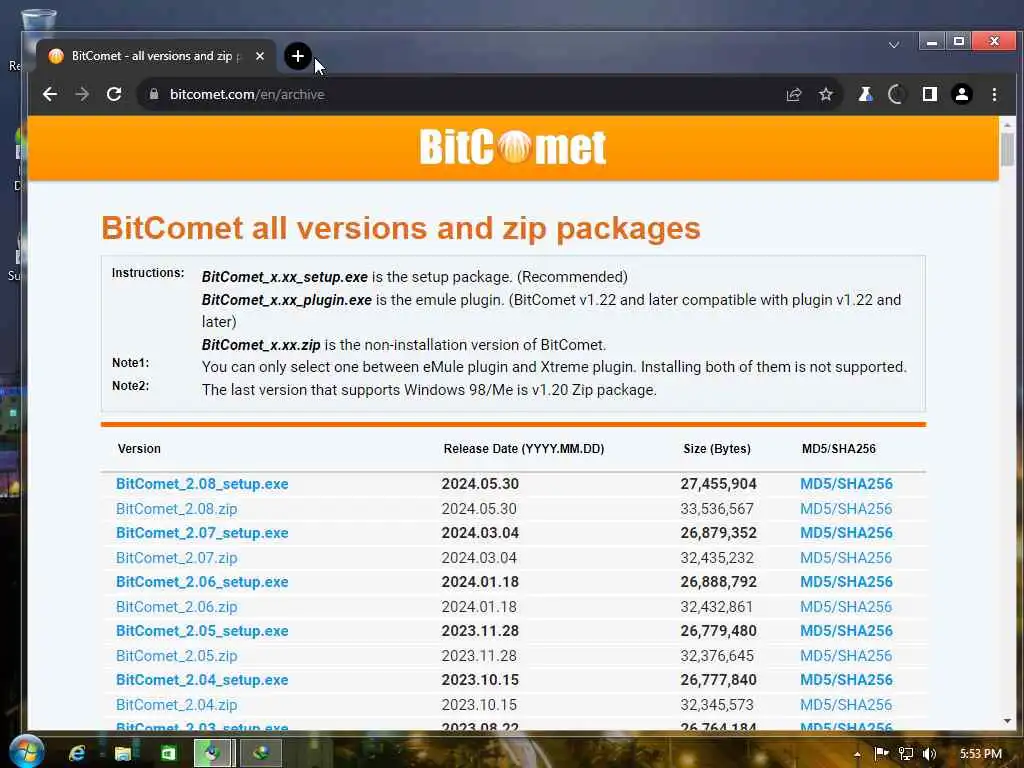Open the volume control tray icon
Image resolution: width=1024 pixels, height=768 pixels.
point(929,754)
